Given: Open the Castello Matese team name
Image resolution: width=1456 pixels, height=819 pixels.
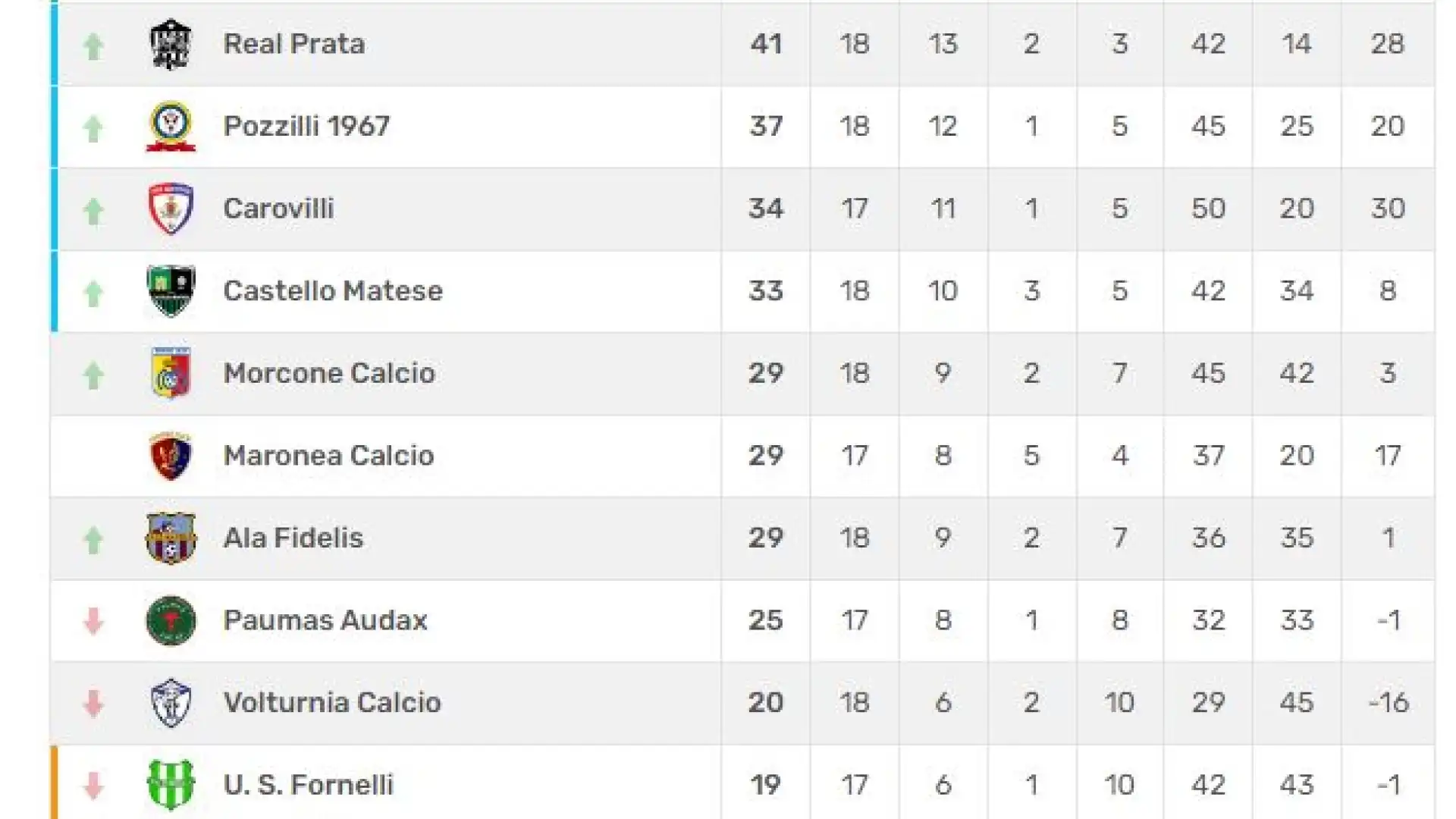Looking at the screenshot, I should (333, 290).
